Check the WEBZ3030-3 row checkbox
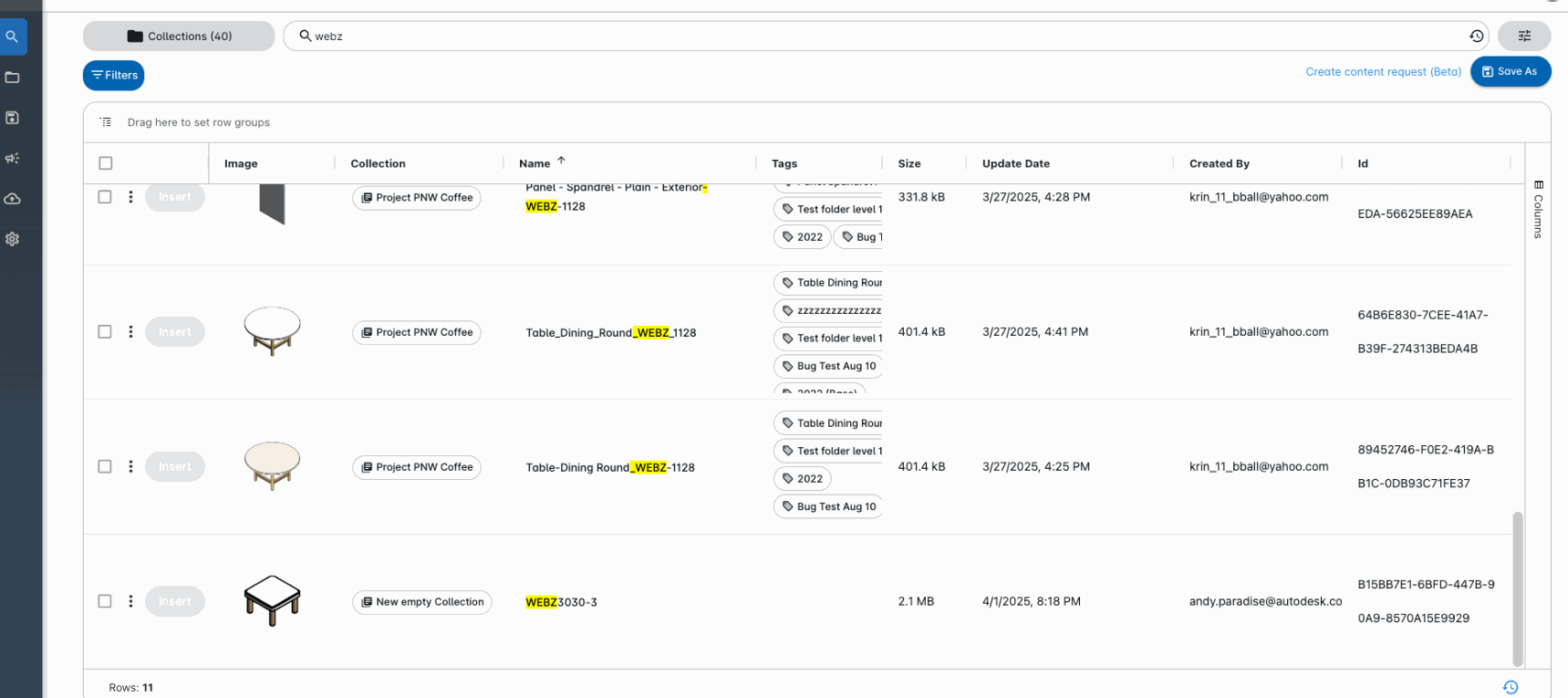The width and height of the screenshot is (1568, 698). coord(105,601)
